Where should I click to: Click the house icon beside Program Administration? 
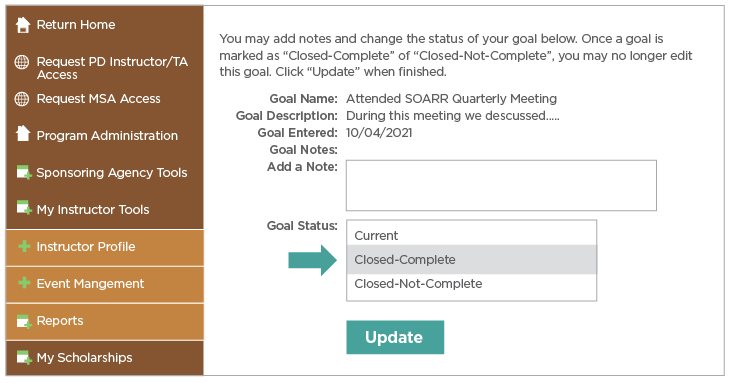(22, 134)
